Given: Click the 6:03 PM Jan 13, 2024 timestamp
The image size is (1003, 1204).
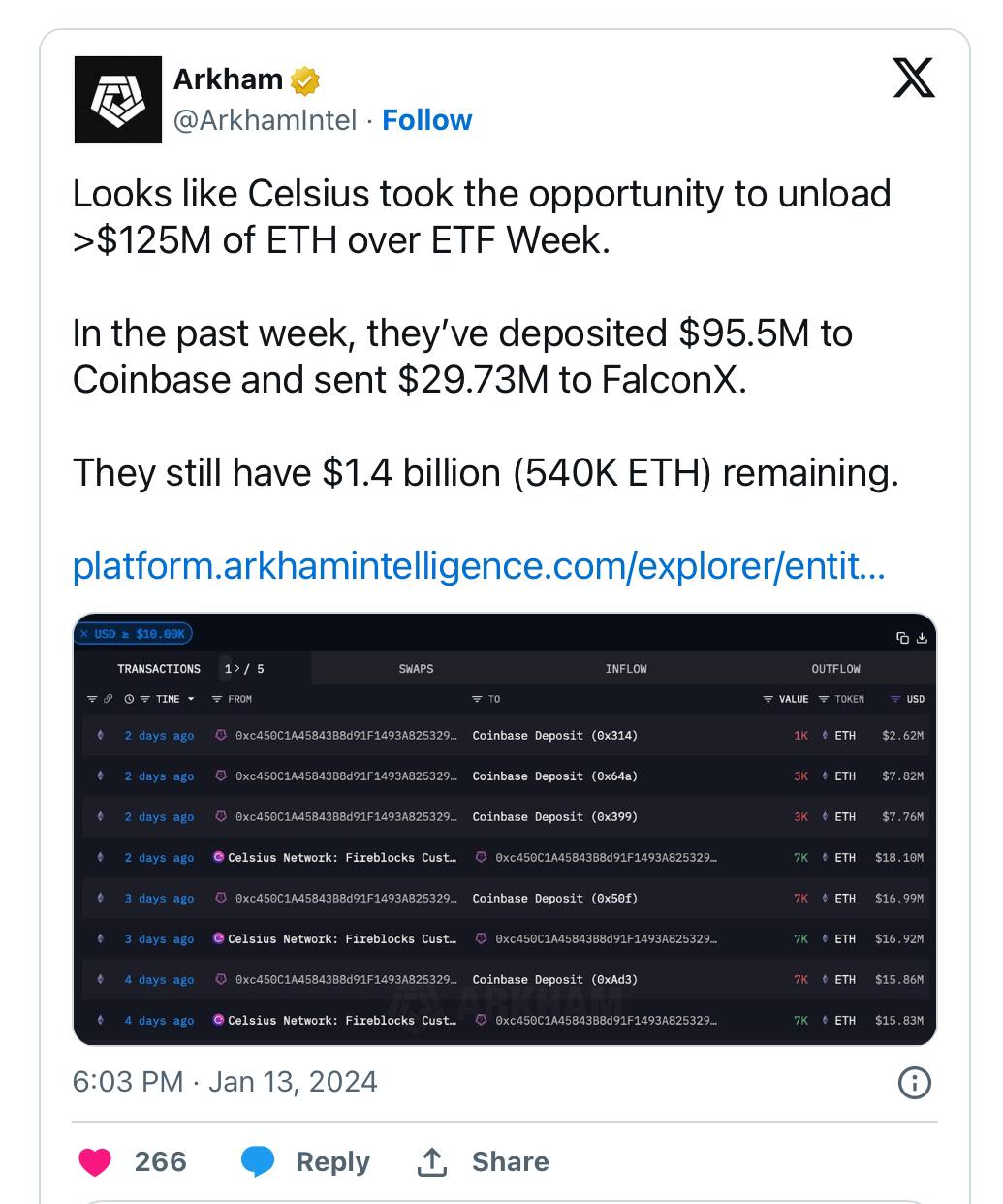Looking at the screenshot, I should 225,1082.
